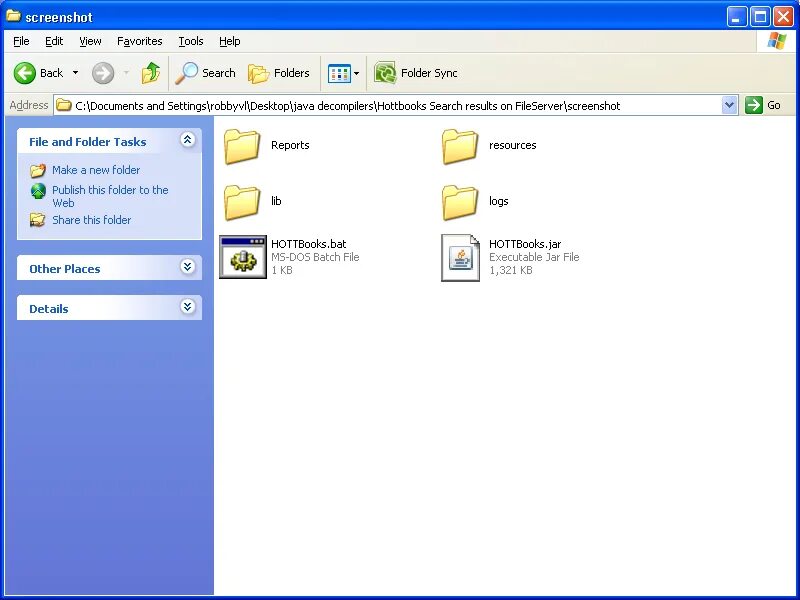Close the screenshot window
The image size is (800, 600).
click(783, 17)
